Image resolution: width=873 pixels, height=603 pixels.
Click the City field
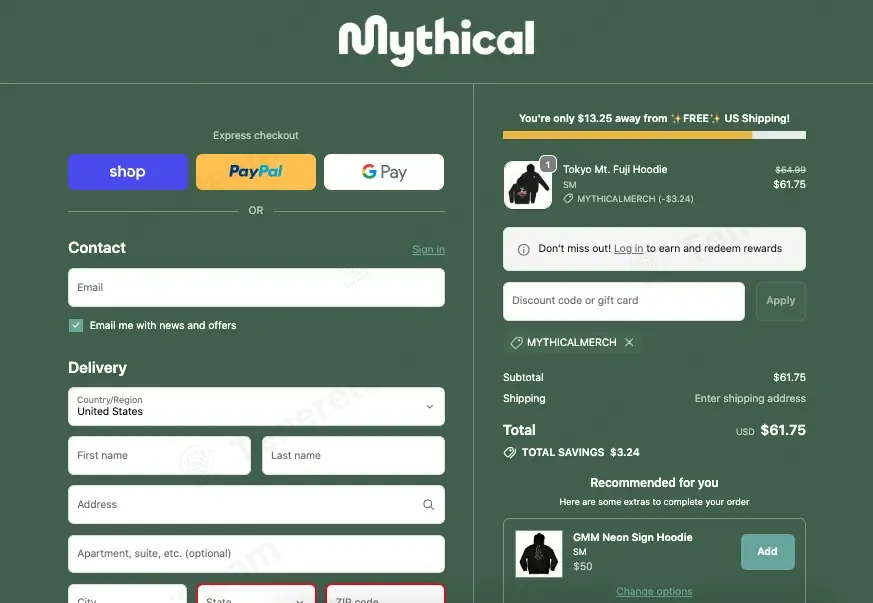(x=127, y=594)
